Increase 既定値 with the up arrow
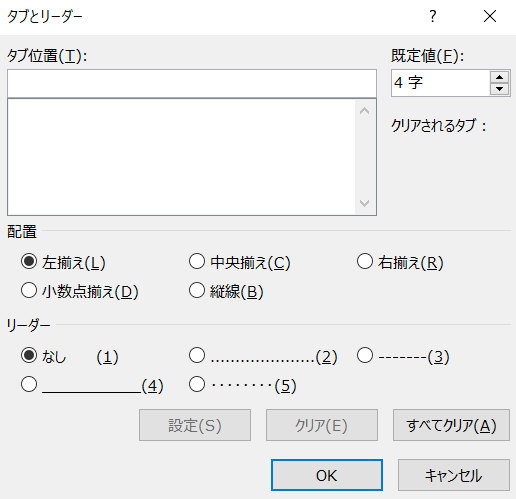 click(499, 78)
